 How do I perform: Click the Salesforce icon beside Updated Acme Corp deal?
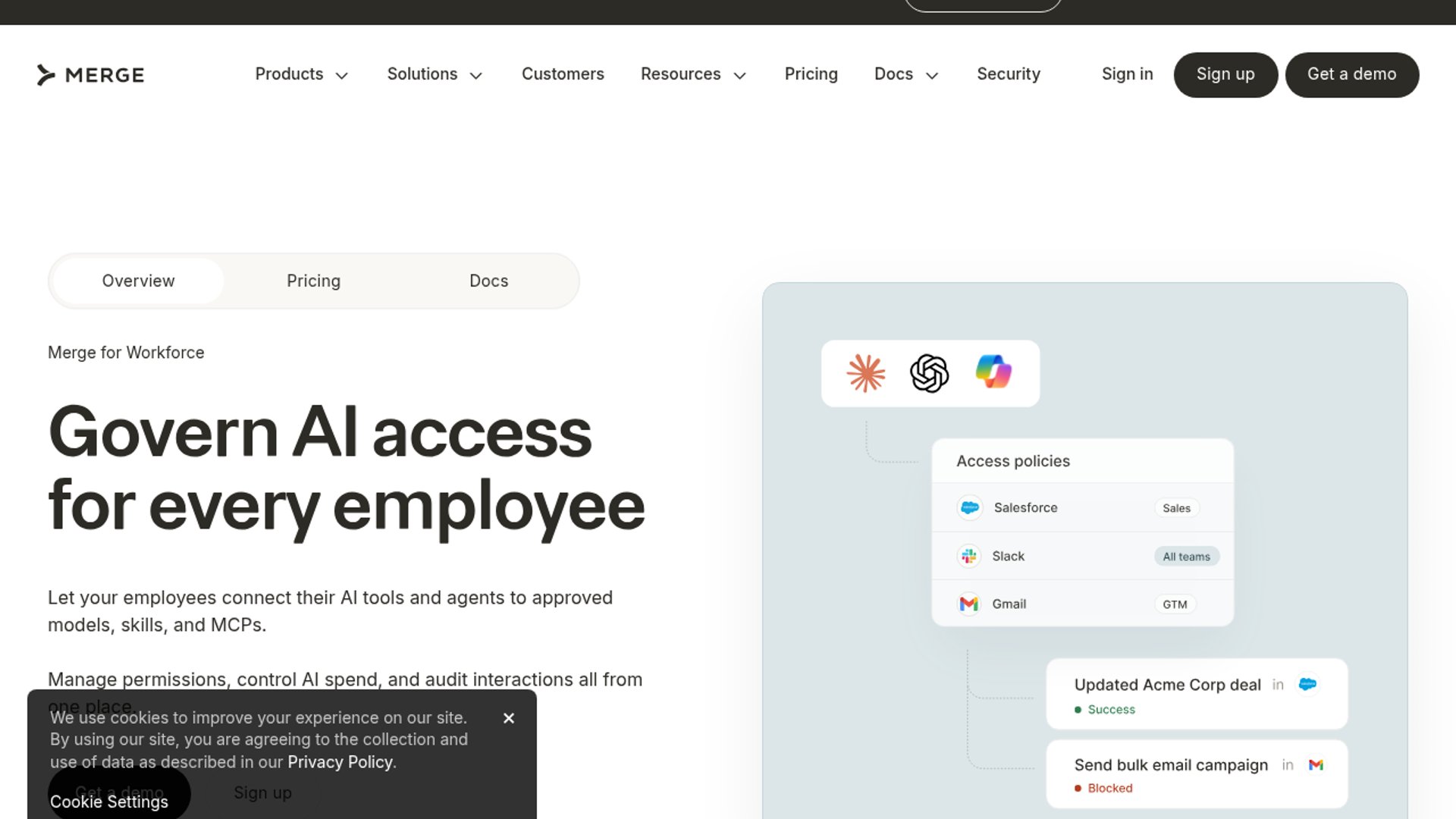1307,685
